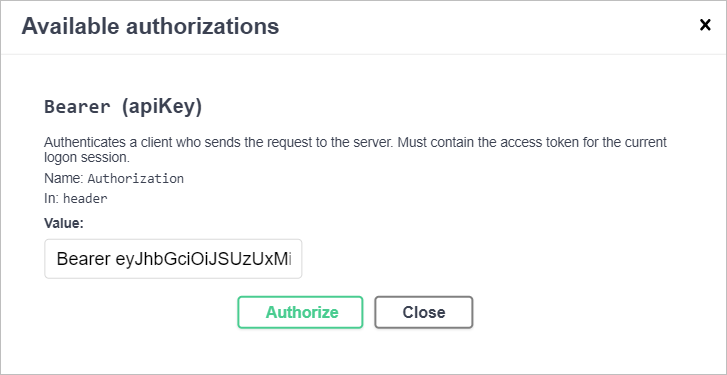
Task: Click the Name: label text
Action: click(x=64, y=178)
